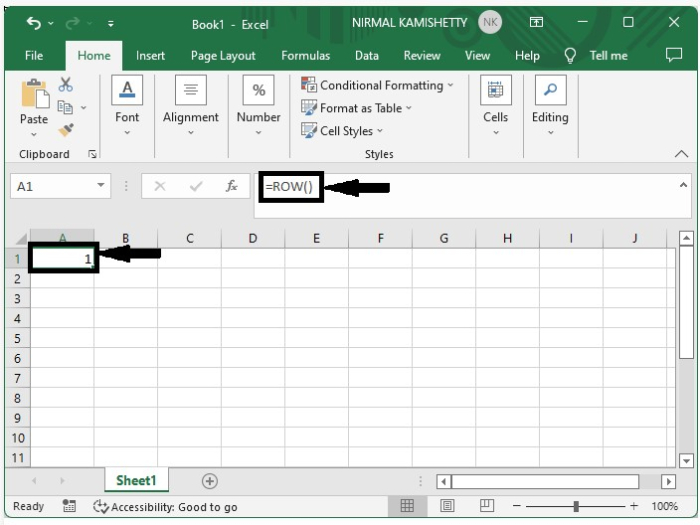Click the vertical scrollbar up arrow
This screenshot has width=700, height=525.
point(686,238)
